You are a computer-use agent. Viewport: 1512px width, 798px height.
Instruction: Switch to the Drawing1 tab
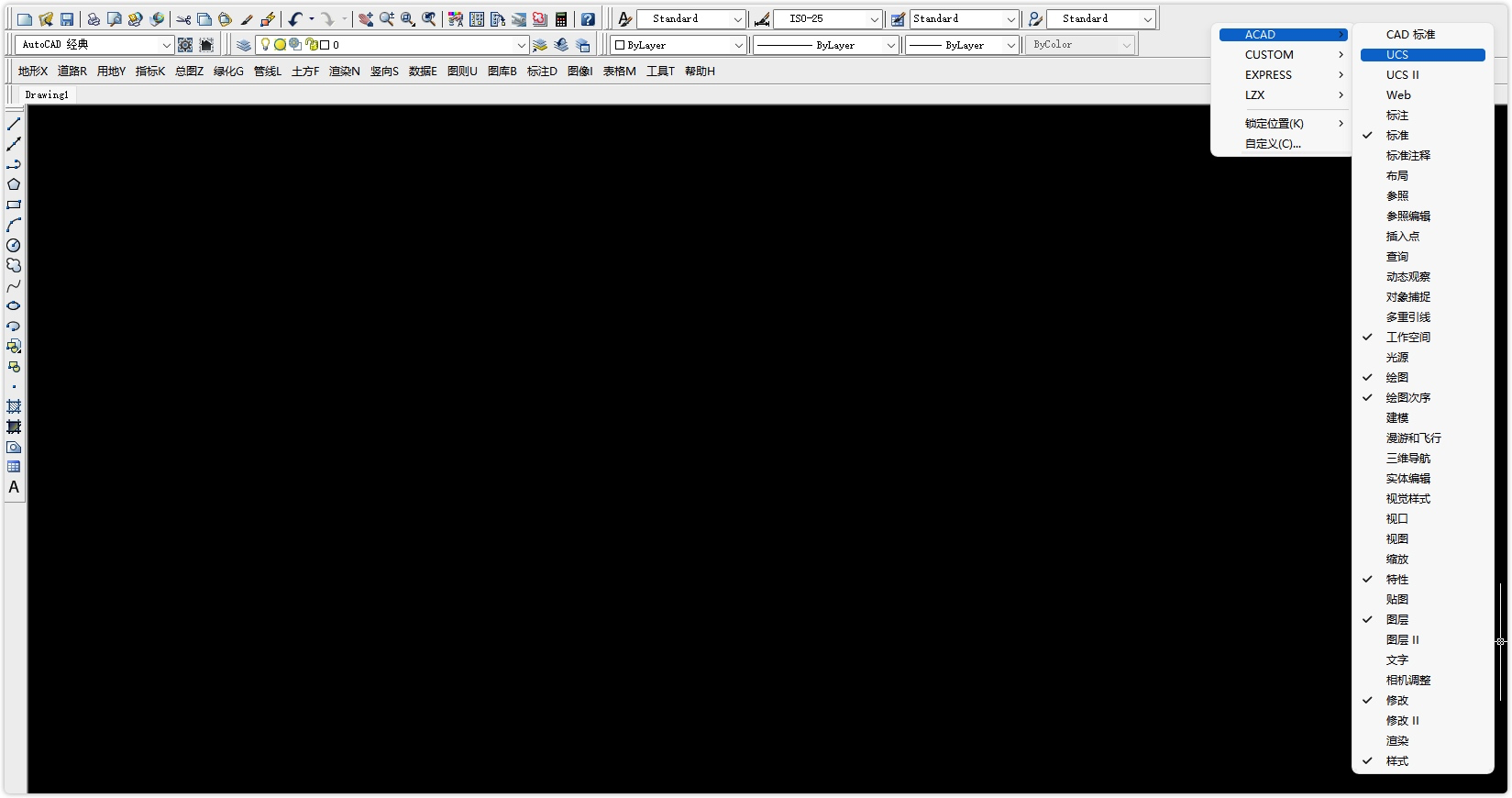47,94
